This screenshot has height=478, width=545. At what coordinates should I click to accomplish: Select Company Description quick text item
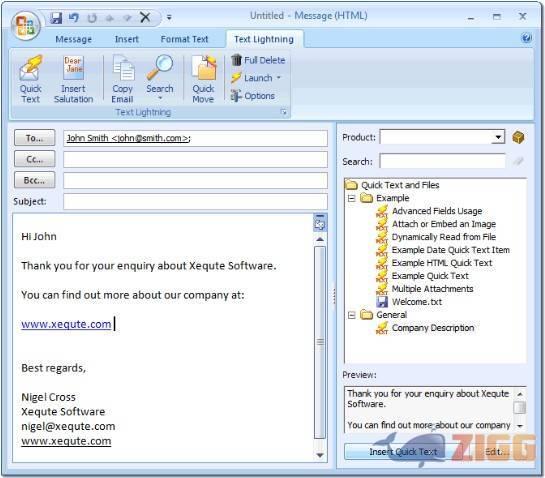point(433,328)
